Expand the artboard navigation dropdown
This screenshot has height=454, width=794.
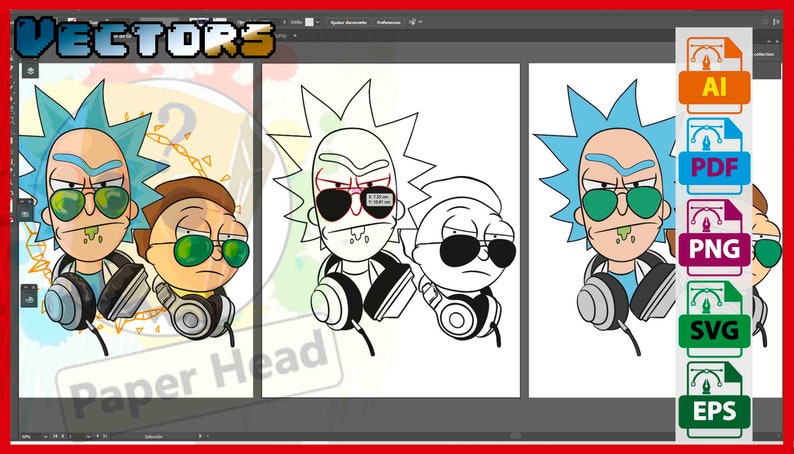coord(89,436)
